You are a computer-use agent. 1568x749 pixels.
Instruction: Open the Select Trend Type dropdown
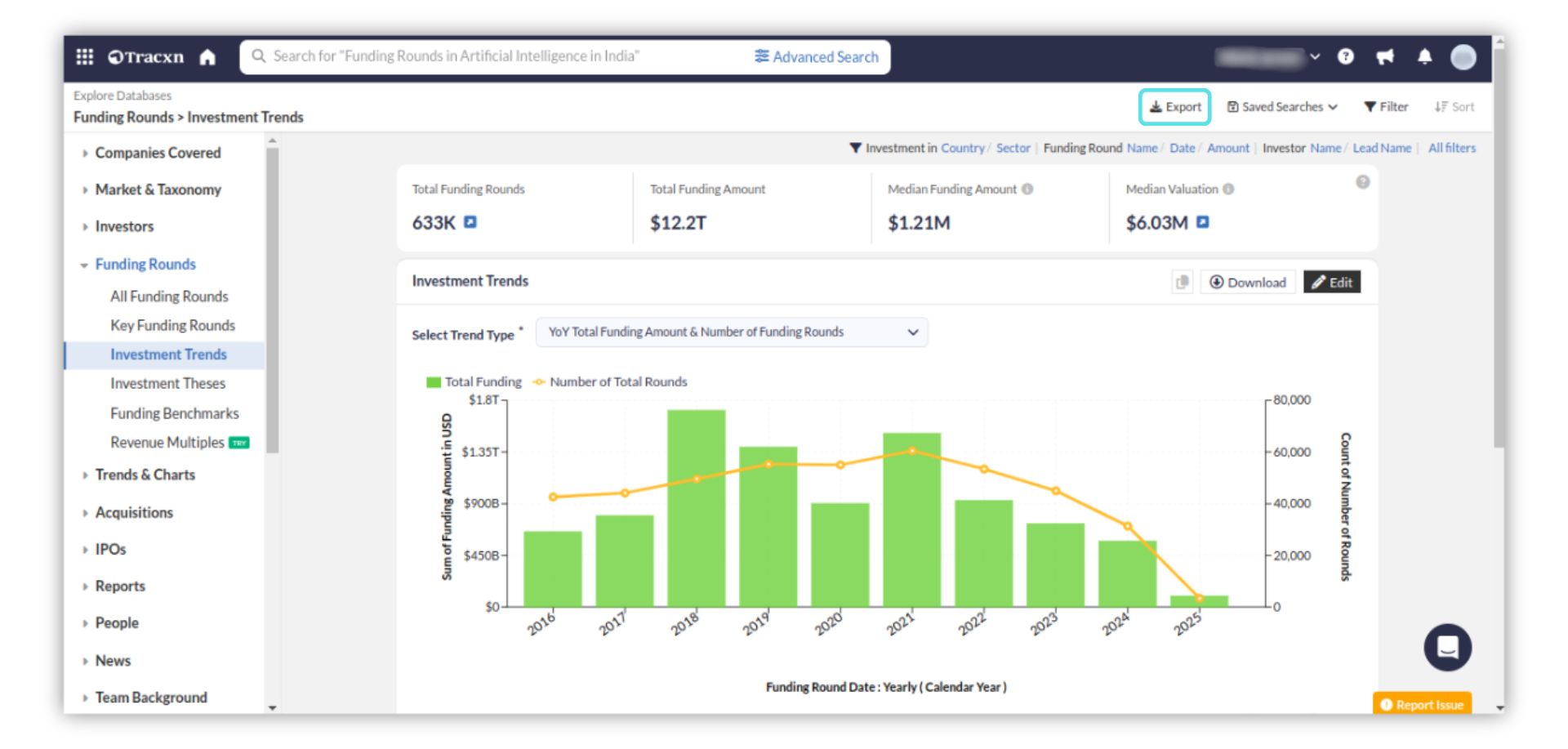[x=731, y=332]
